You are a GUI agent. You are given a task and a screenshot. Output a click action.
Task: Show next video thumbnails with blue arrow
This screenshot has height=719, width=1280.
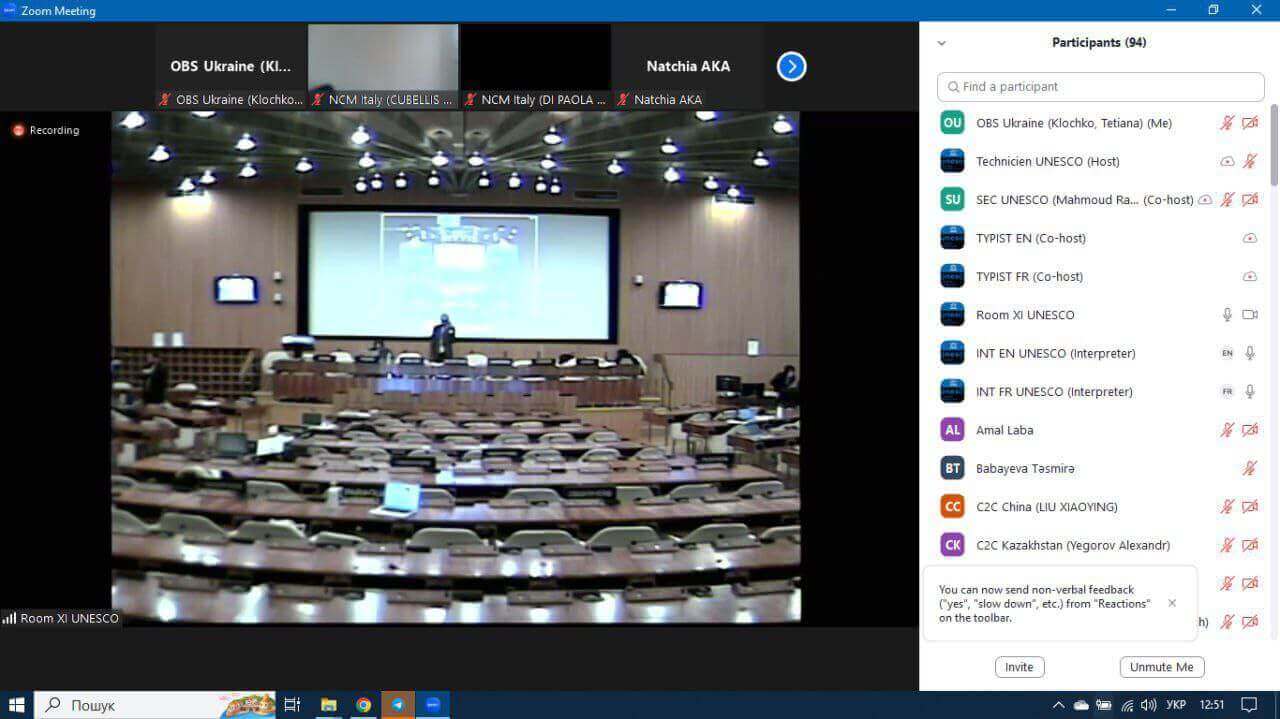tap(791, 66)
